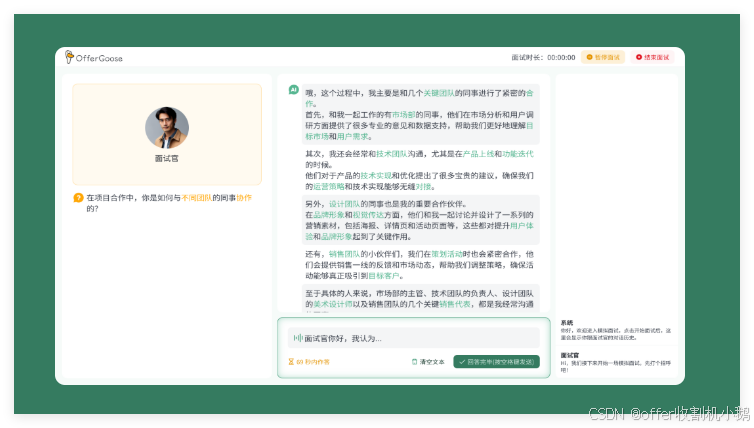Click the green AI badge icon
Screen dimensions: 754x428
(x=293, y=90)
